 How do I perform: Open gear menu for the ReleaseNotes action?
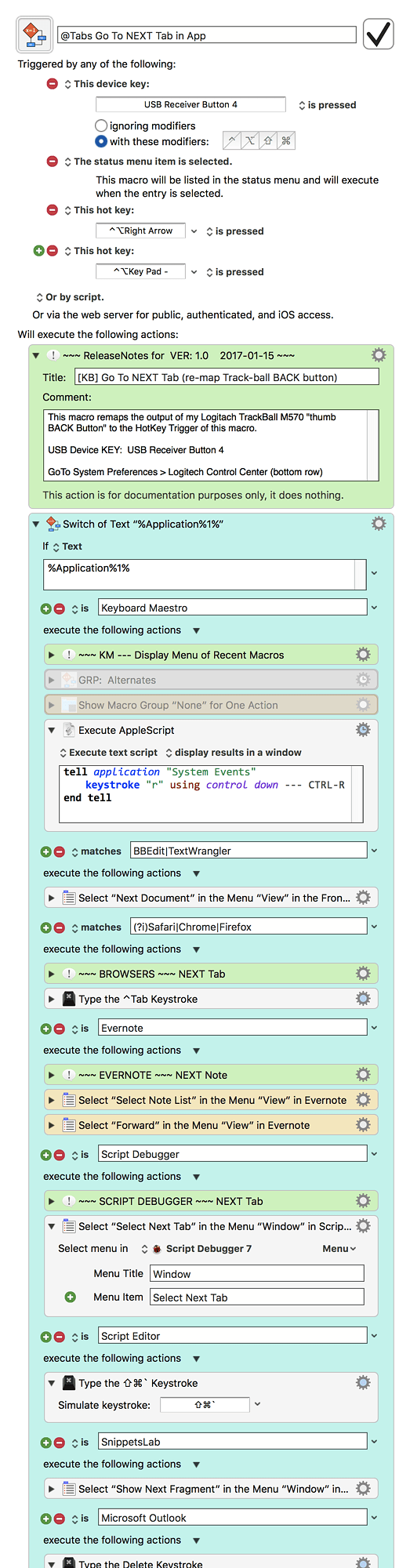[x=379, y=355]
